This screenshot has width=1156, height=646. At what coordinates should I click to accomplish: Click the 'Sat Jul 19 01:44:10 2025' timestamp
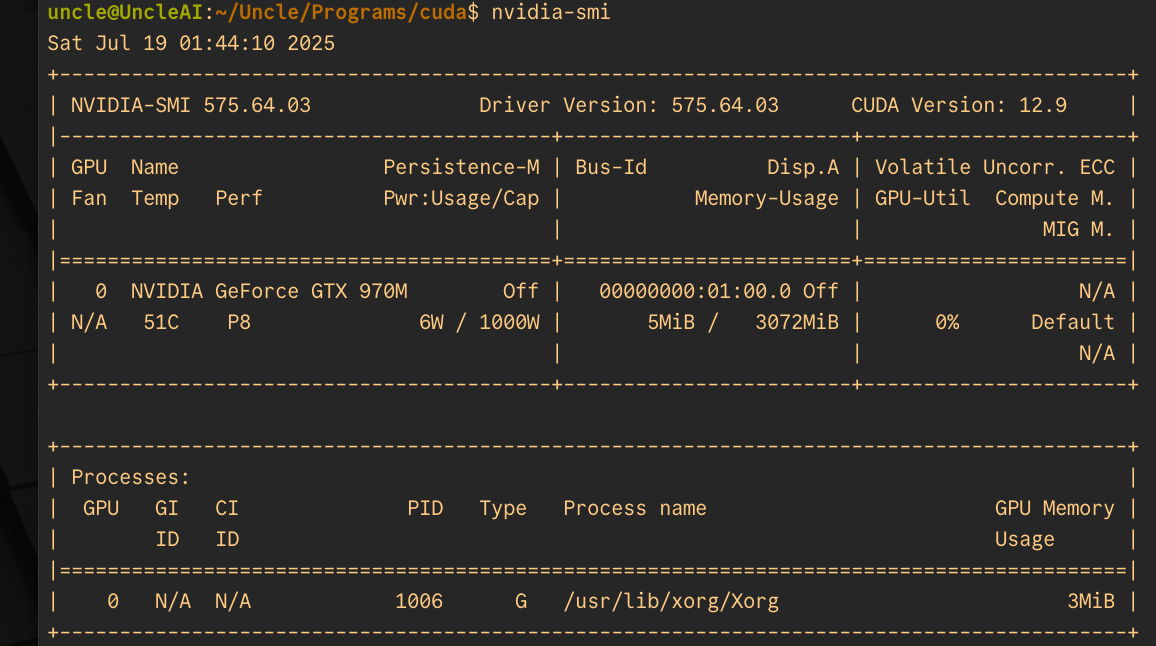pyautogui.click(x=191, y=44)
